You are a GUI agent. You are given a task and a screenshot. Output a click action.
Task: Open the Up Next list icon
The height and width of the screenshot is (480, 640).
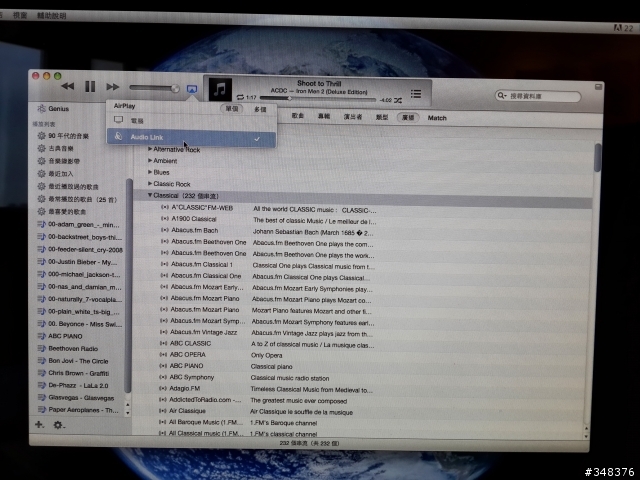(416, 94)
